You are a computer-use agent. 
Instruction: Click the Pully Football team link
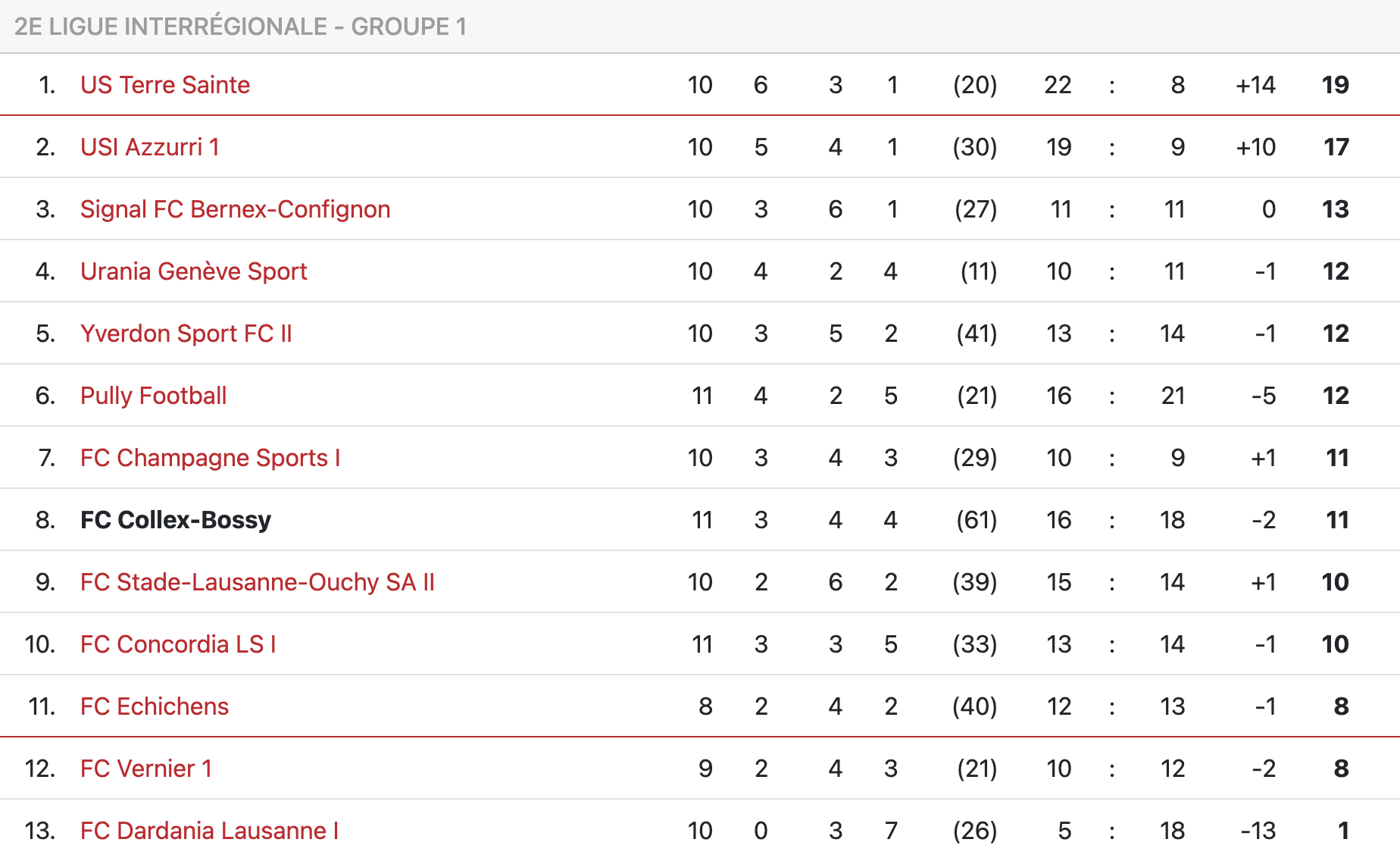point(153,396)
